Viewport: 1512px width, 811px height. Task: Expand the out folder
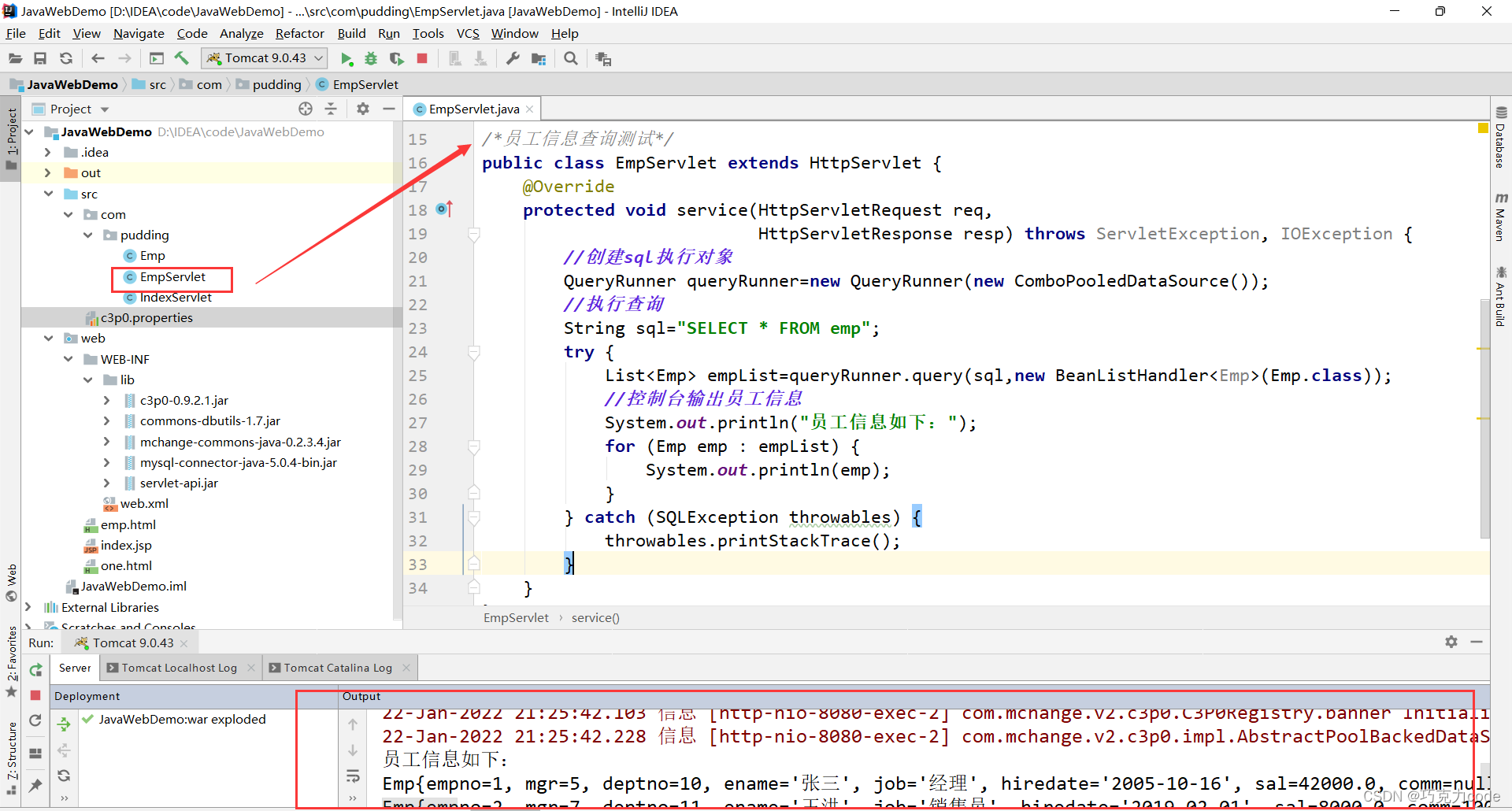pos(48,172)
